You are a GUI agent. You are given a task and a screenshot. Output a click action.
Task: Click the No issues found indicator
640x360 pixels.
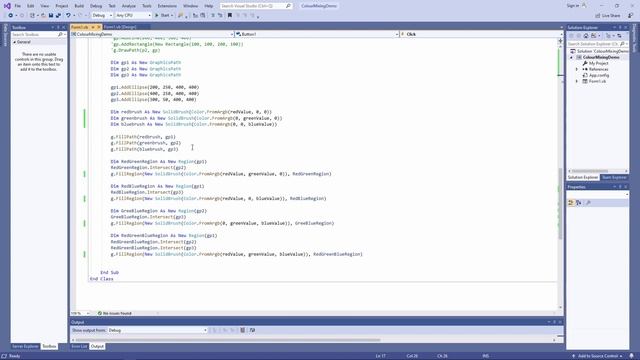point(114,313)
